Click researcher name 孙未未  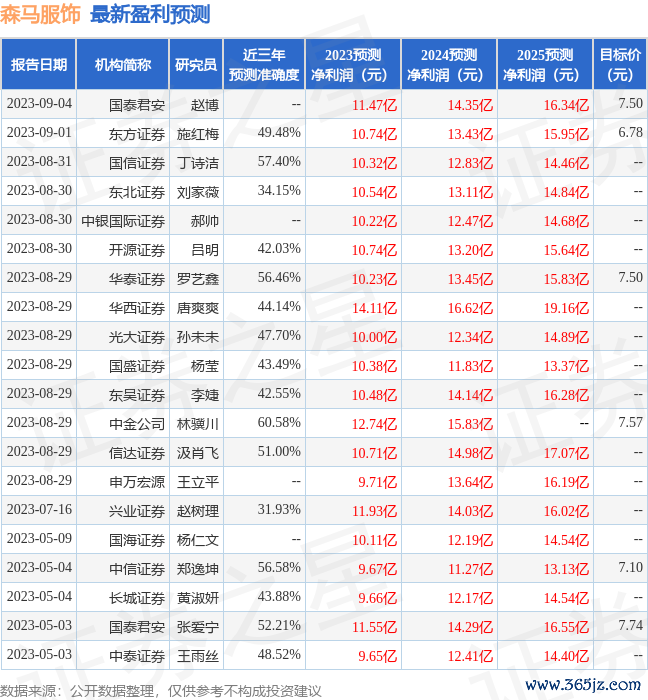tap(198, 337)
